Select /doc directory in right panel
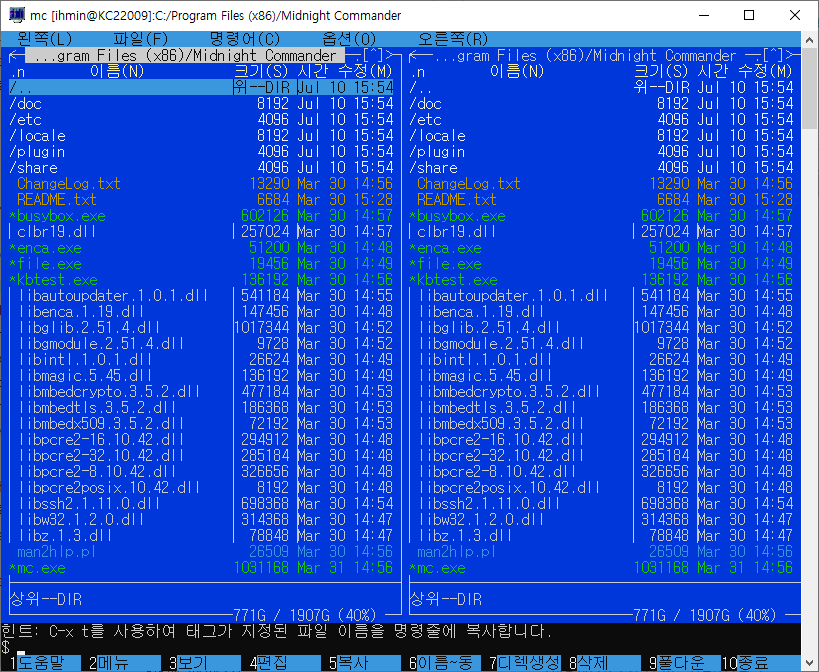Viewport: 819px width, 672px height. pos(601,103)
